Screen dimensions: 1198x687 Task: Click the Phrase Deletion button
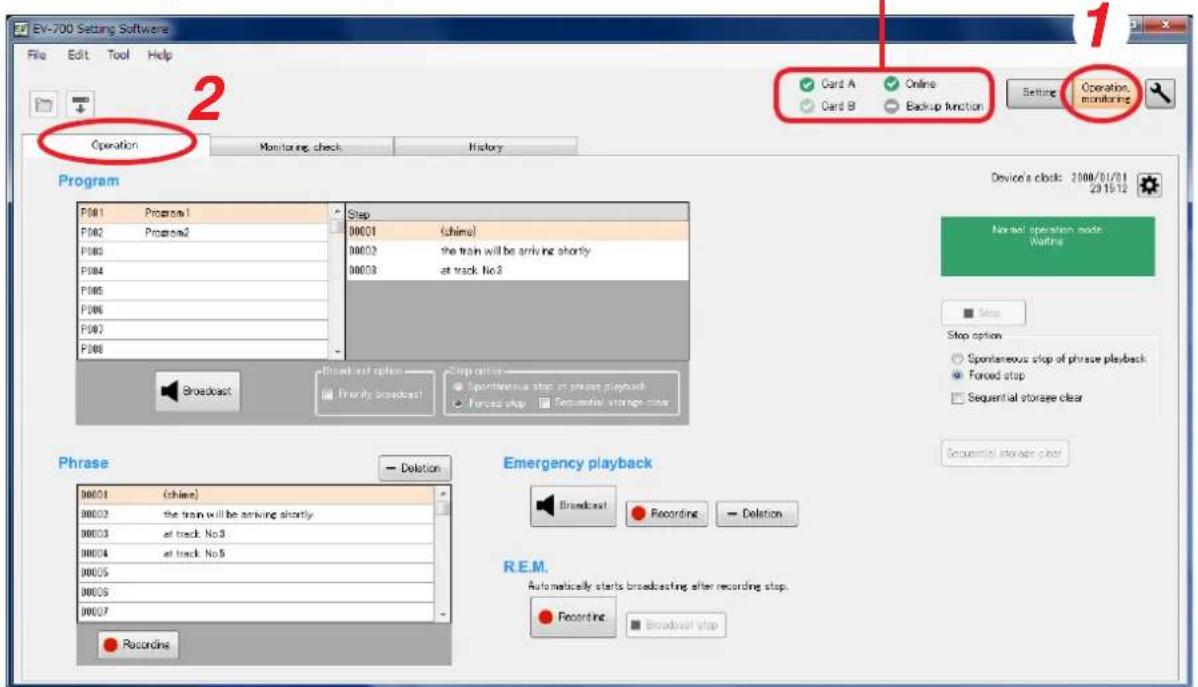(x=414, y=468)
